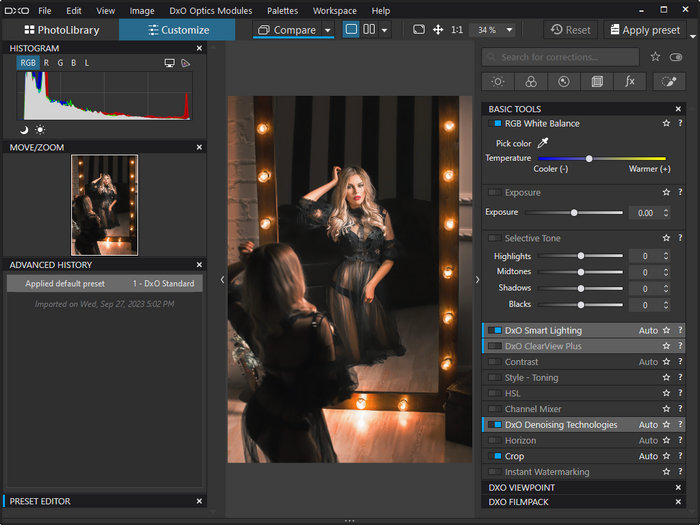
Task: Show shadow clipping moon icon in histogram
Action: pos(24,129)
